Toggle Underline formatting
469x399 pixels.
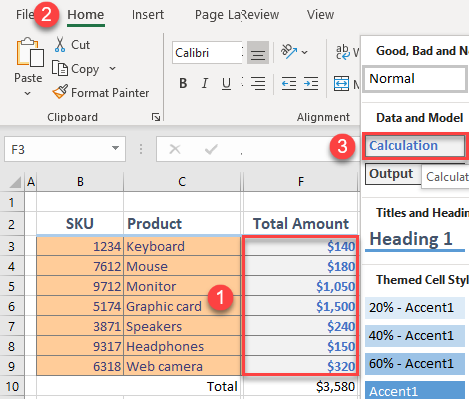(226, 83)
